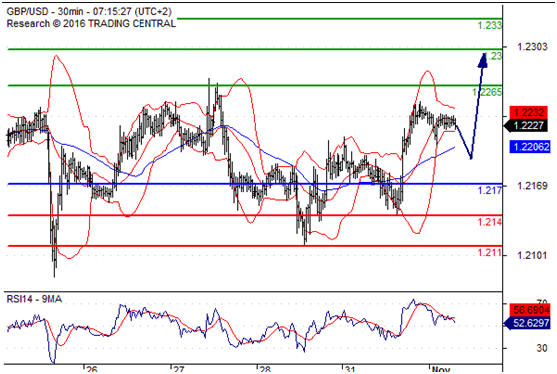The height and width of the screenshot is (374, 557).
Task: Select the Nov marker on time axis
Action: tap(441, 370)
